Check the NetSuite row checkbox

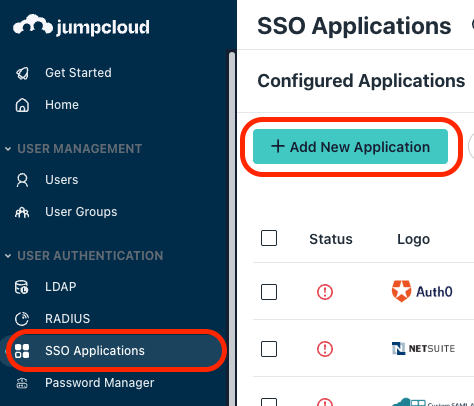pos(269,349)
